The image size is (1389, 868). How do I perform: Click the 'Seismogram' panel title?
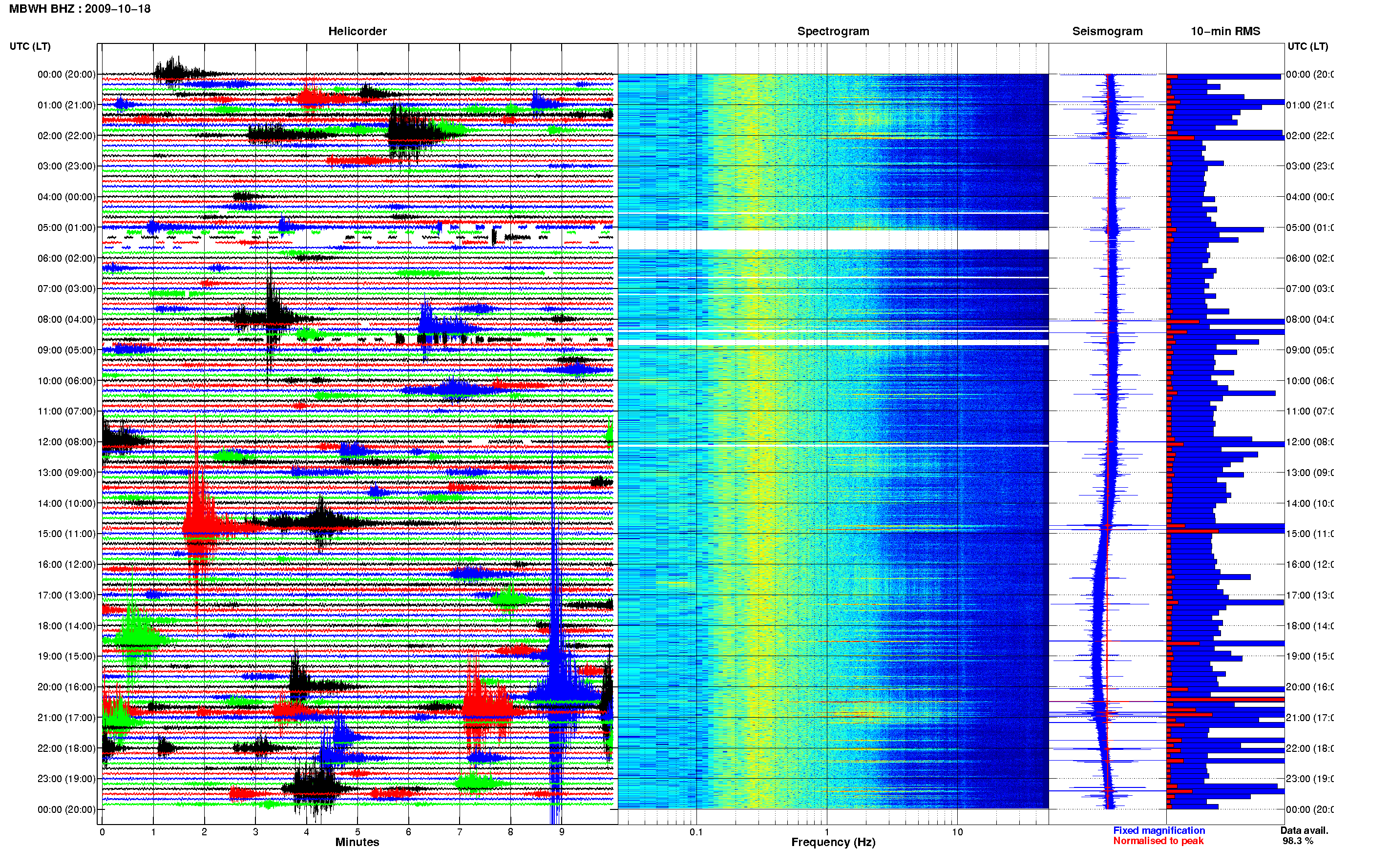pos(1107,31)
